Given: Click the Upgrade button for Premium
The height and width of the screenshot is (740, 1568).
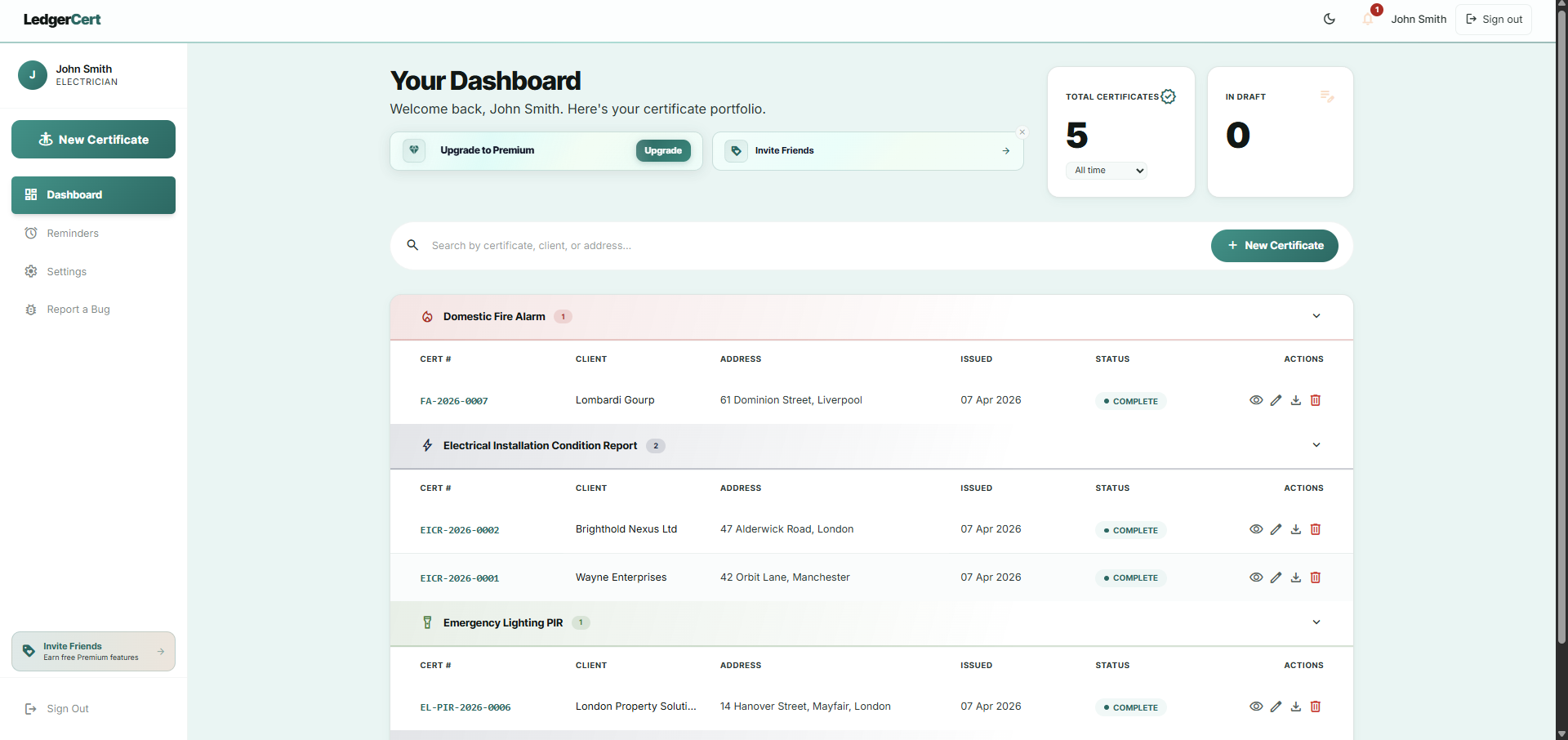Looking at the screenshot, I should coord(662,150).
